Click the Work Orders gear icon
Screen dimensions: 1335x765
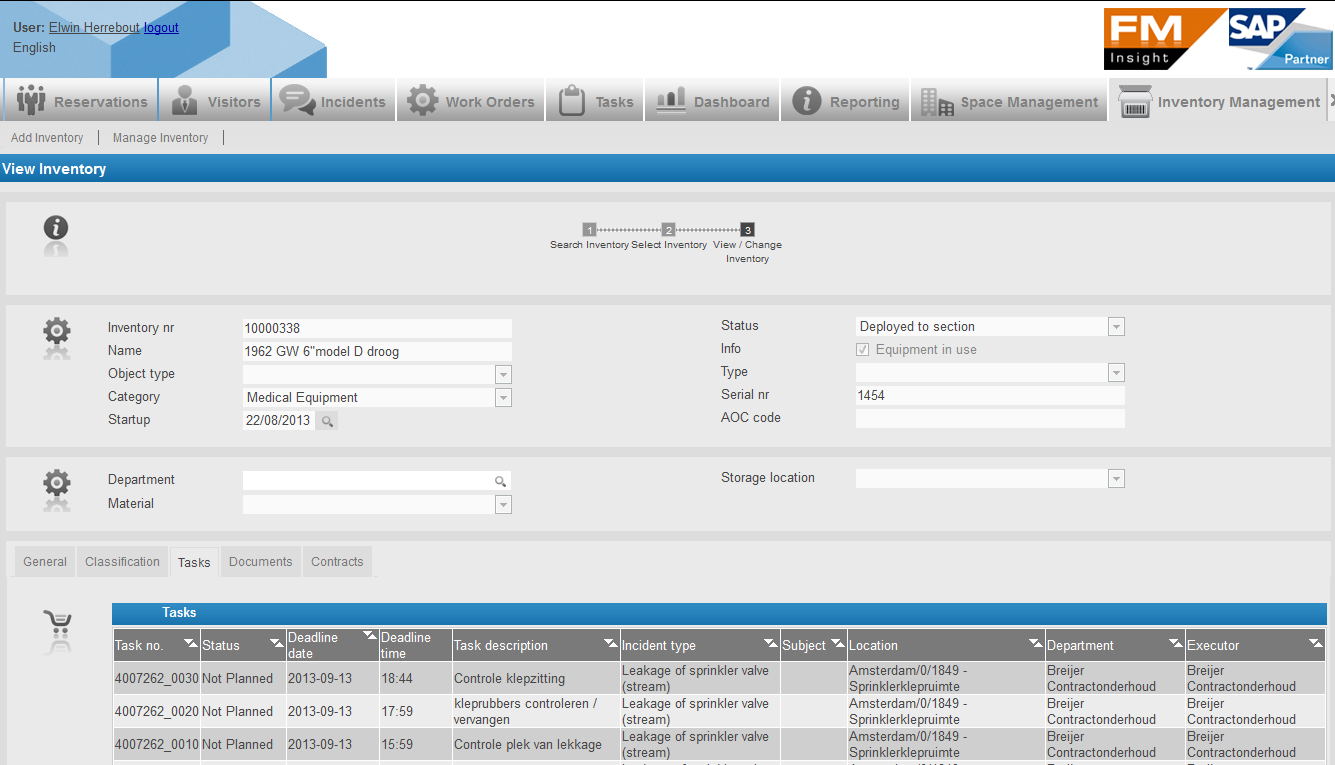(423, 101)
